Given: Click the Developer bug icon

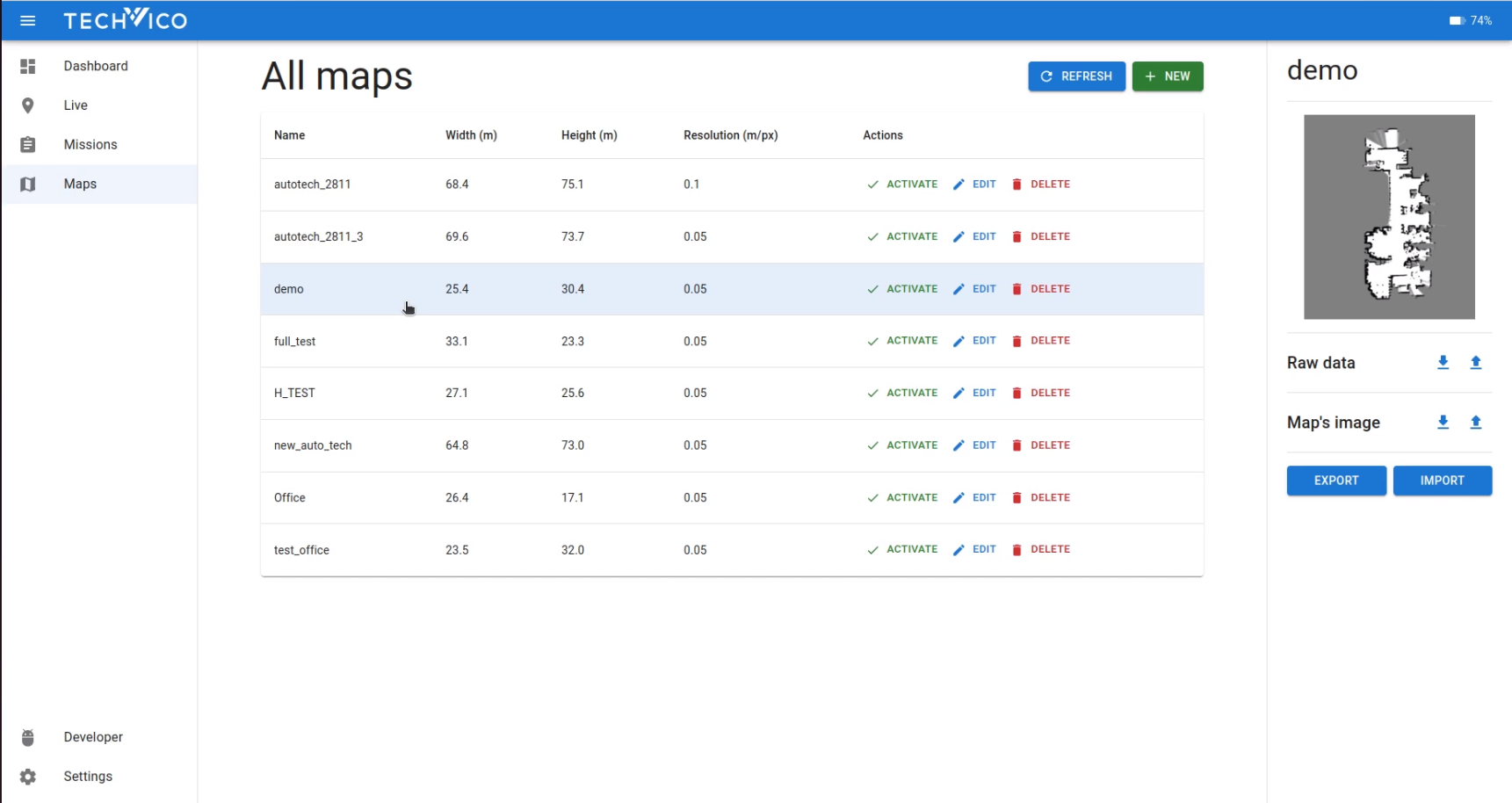Looking at the screenshot, I should [x=28, y=737].
